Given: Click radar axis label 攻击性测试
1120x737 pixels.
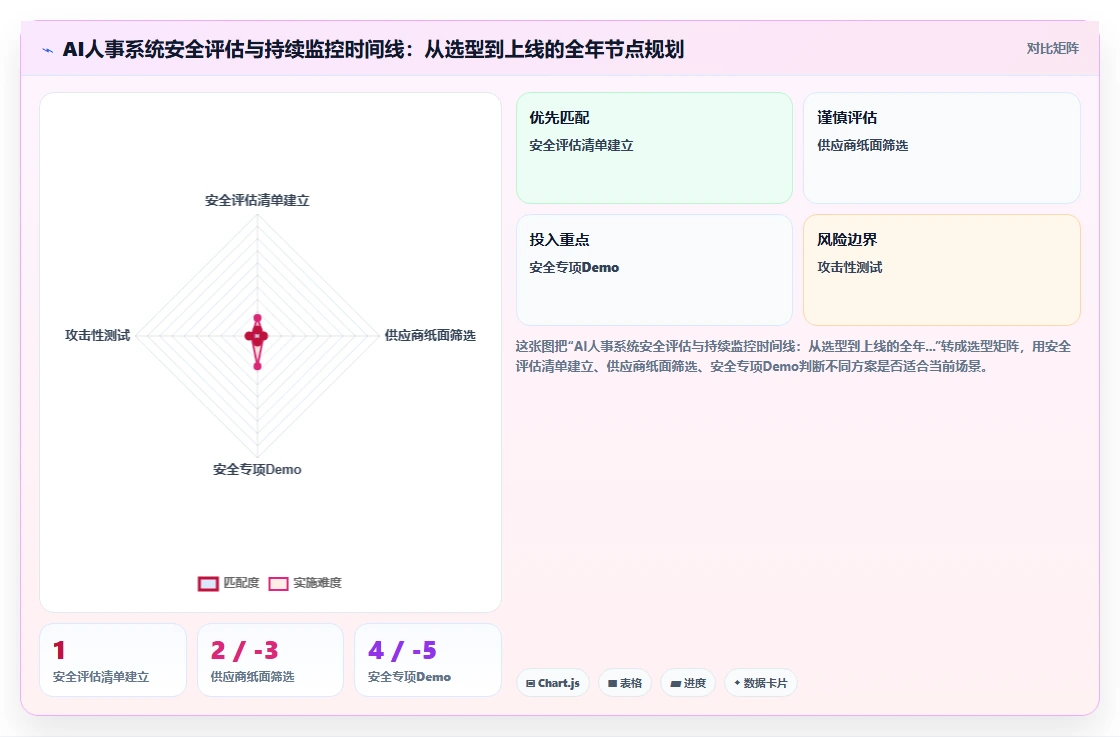Looking at the screenshot, I should [98, 335].
